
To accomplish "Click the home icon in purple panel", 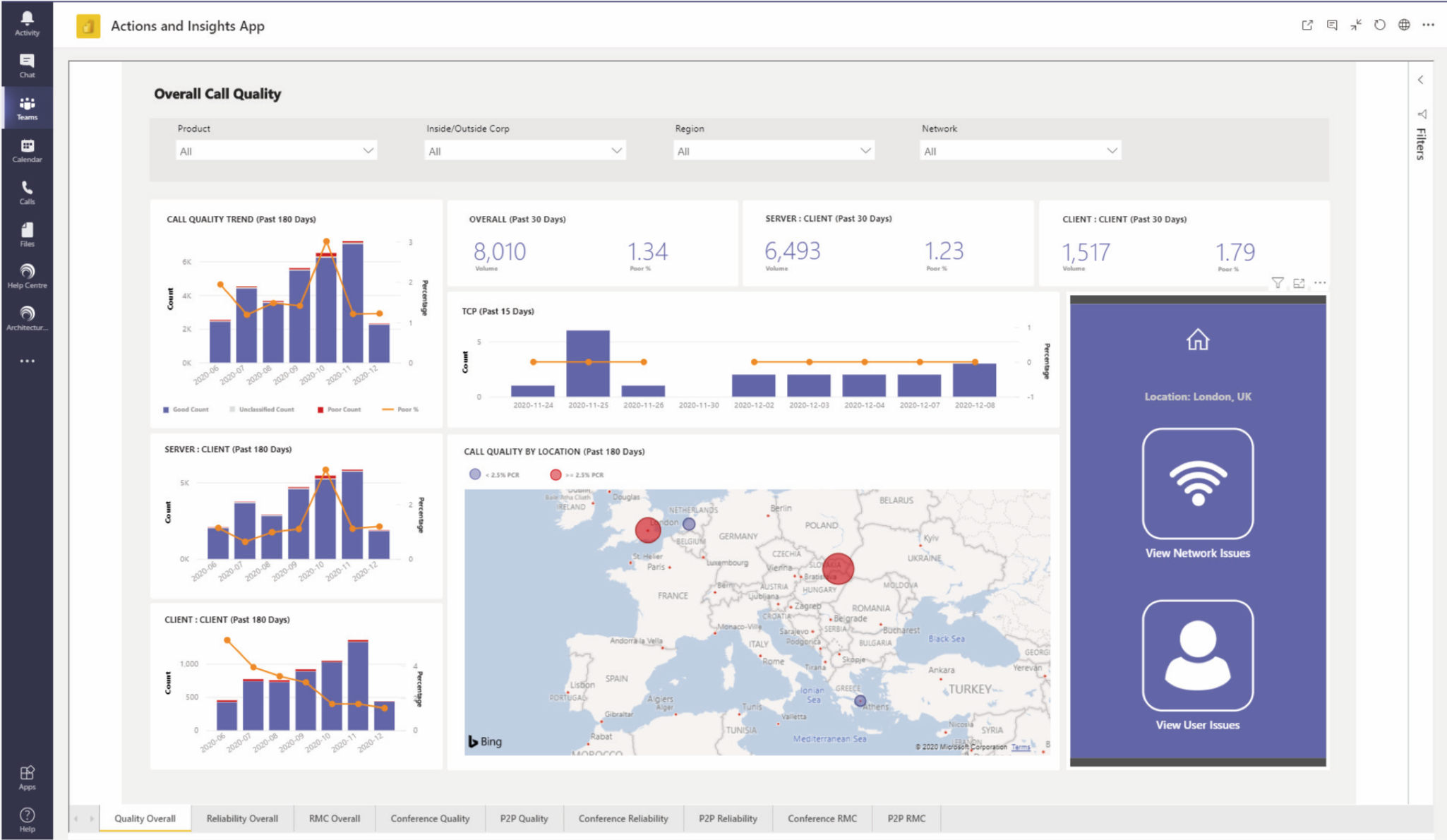I will point(1197,340).
